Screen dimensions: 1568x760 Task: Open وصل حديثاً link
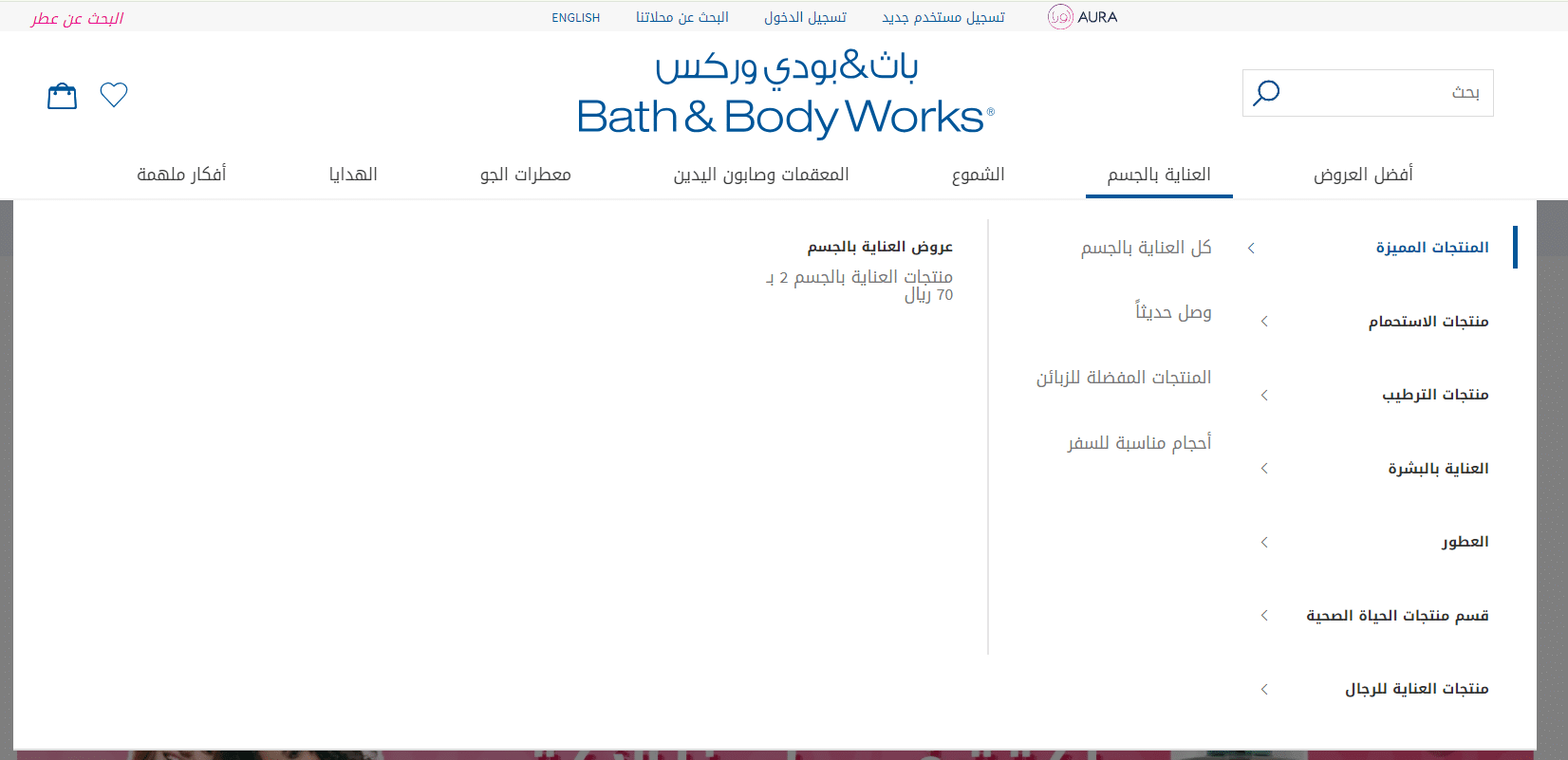[1174, 312]
